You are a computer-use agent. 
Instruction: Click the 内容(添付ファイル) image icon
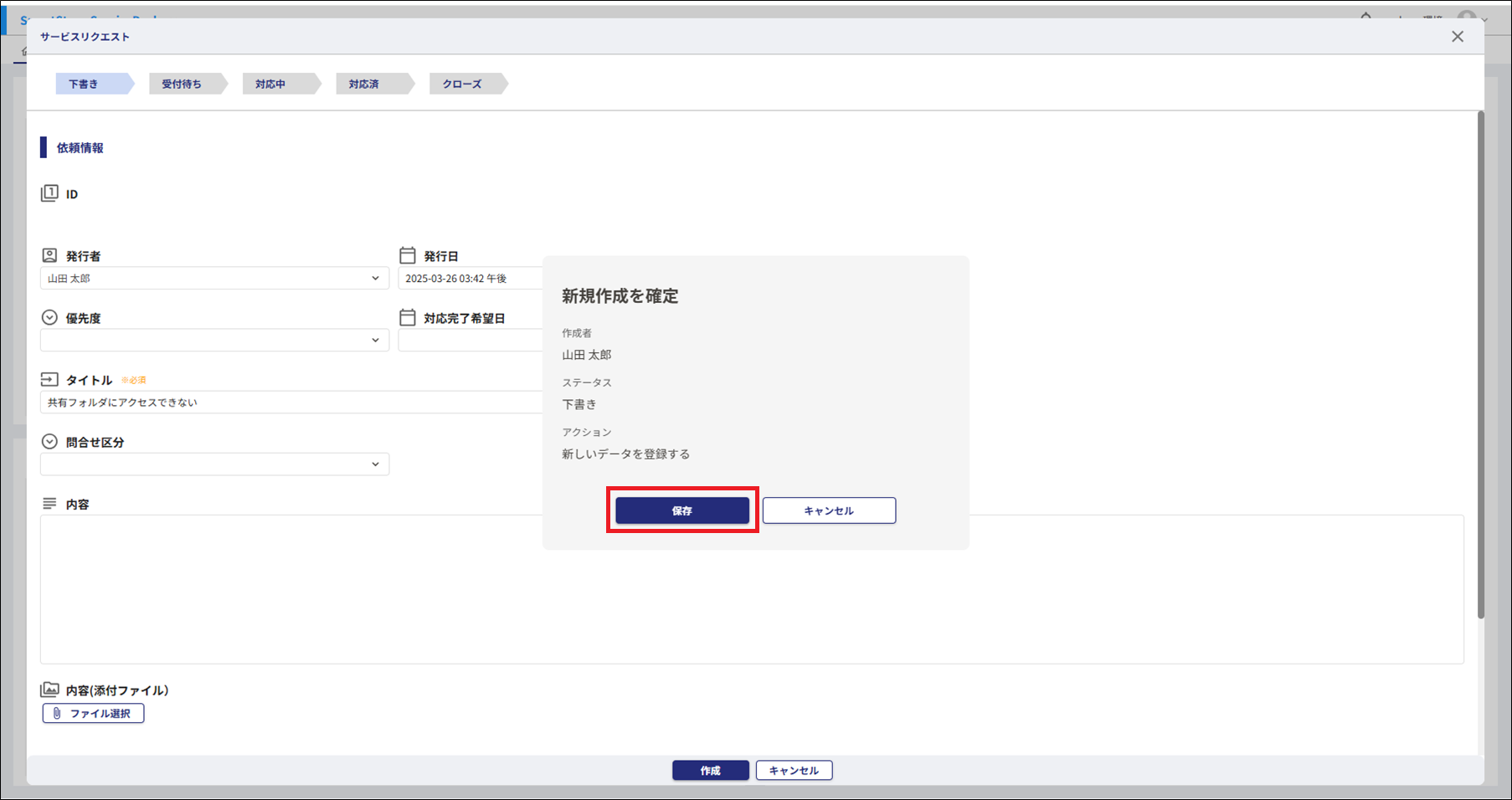point(49,690)
